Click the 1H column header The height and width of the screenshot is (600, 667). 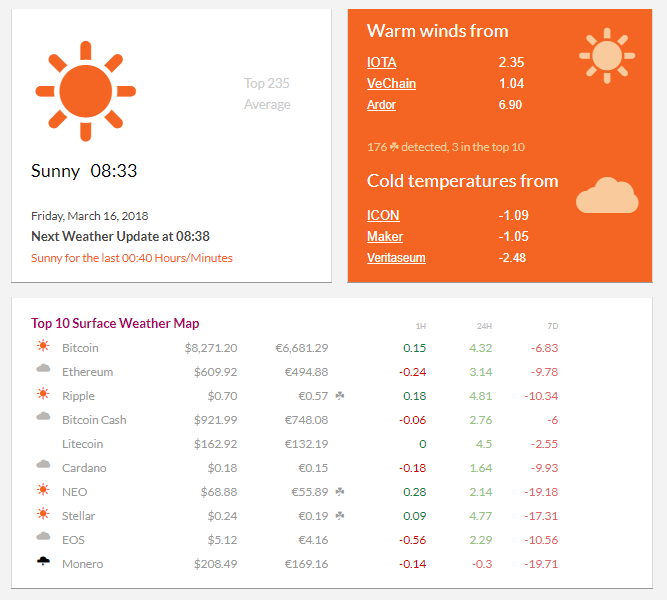point(421,326)
